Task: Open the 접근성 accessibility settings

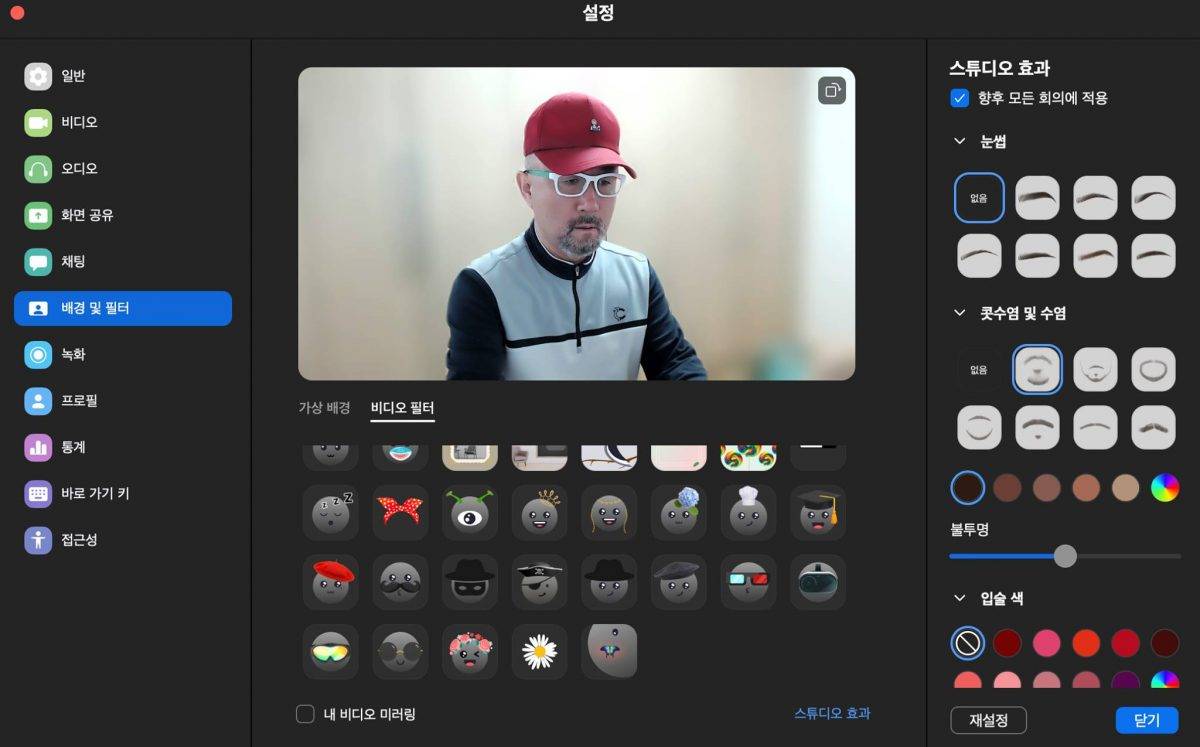Action: 123,539
